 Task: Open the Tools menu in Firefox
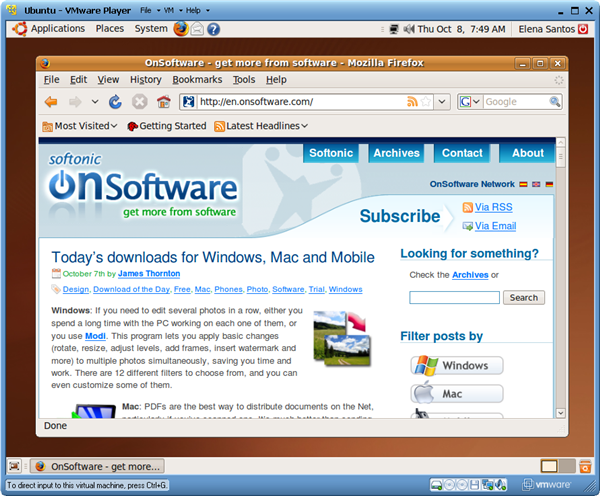coord(244,79)
